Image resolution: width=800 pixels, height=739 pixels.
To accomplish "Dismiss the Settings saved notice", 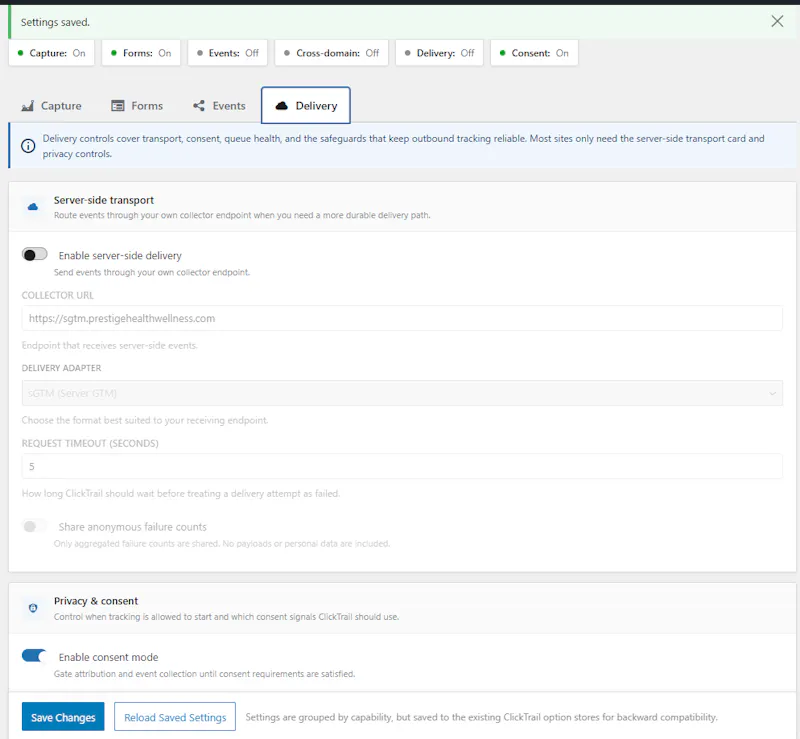I will (777, 21).
